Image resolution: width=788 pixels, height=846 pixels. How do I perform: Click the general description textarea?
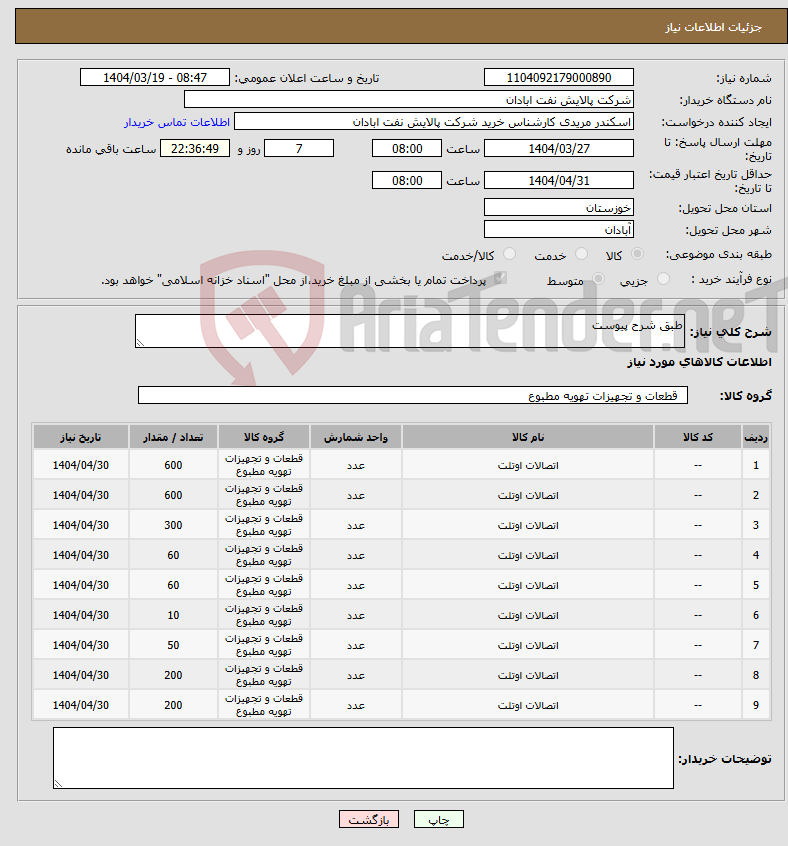click(x=410, y=331)
